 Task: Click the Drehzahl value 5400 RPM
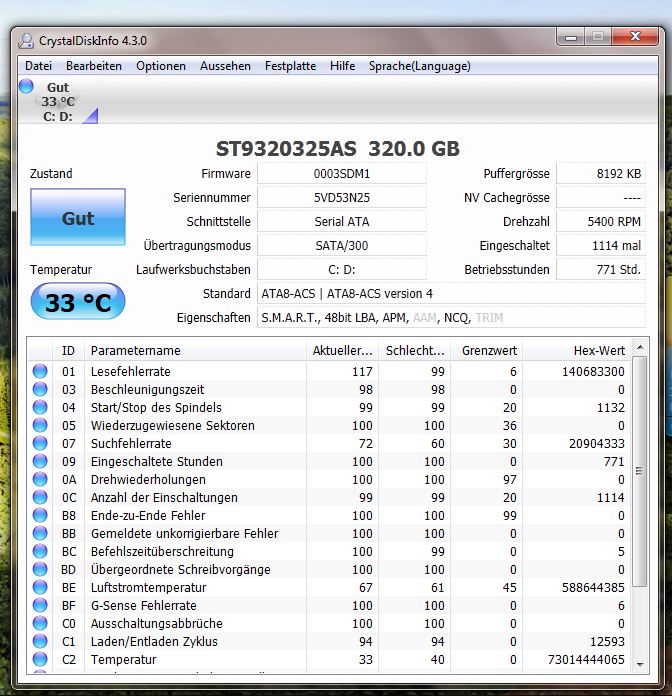[601, 221]
